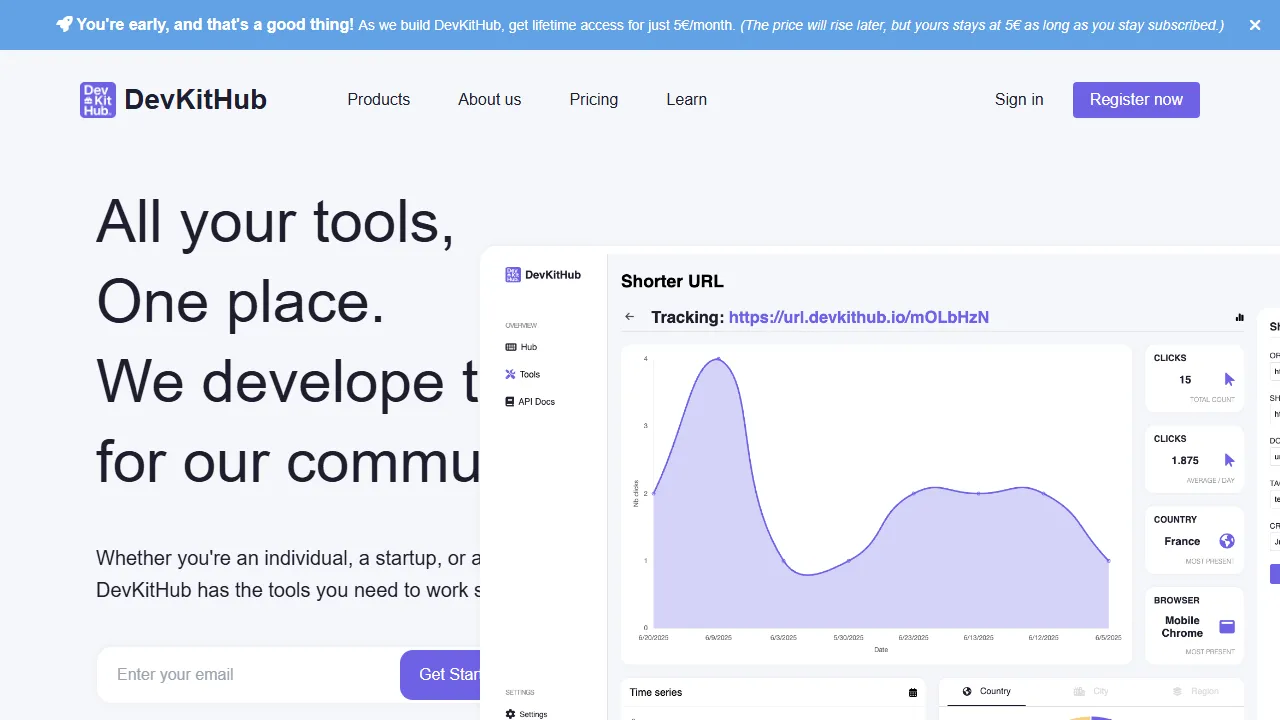Viewport: 1280px width, 720px height.
Task: Click the Sign in link
Action: coord(1019,99)
